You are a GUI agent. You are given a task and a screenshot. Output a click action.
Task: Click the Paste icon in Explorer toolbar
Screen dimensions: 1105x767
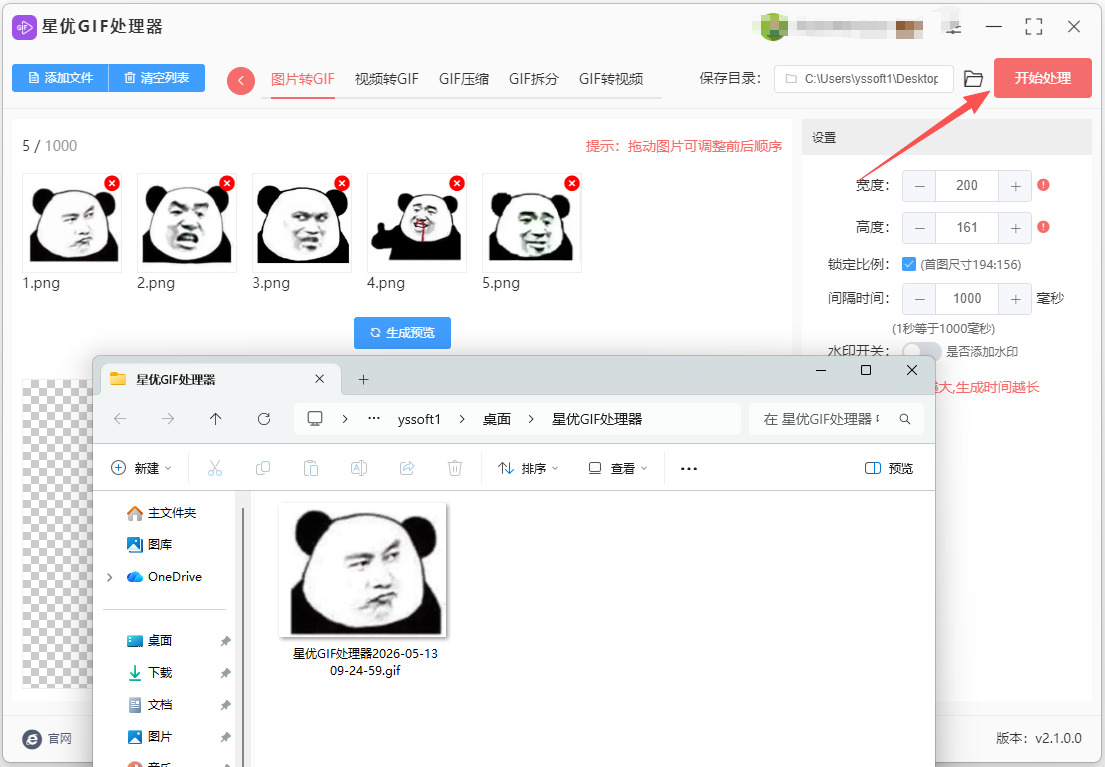(x=311, y=468)
